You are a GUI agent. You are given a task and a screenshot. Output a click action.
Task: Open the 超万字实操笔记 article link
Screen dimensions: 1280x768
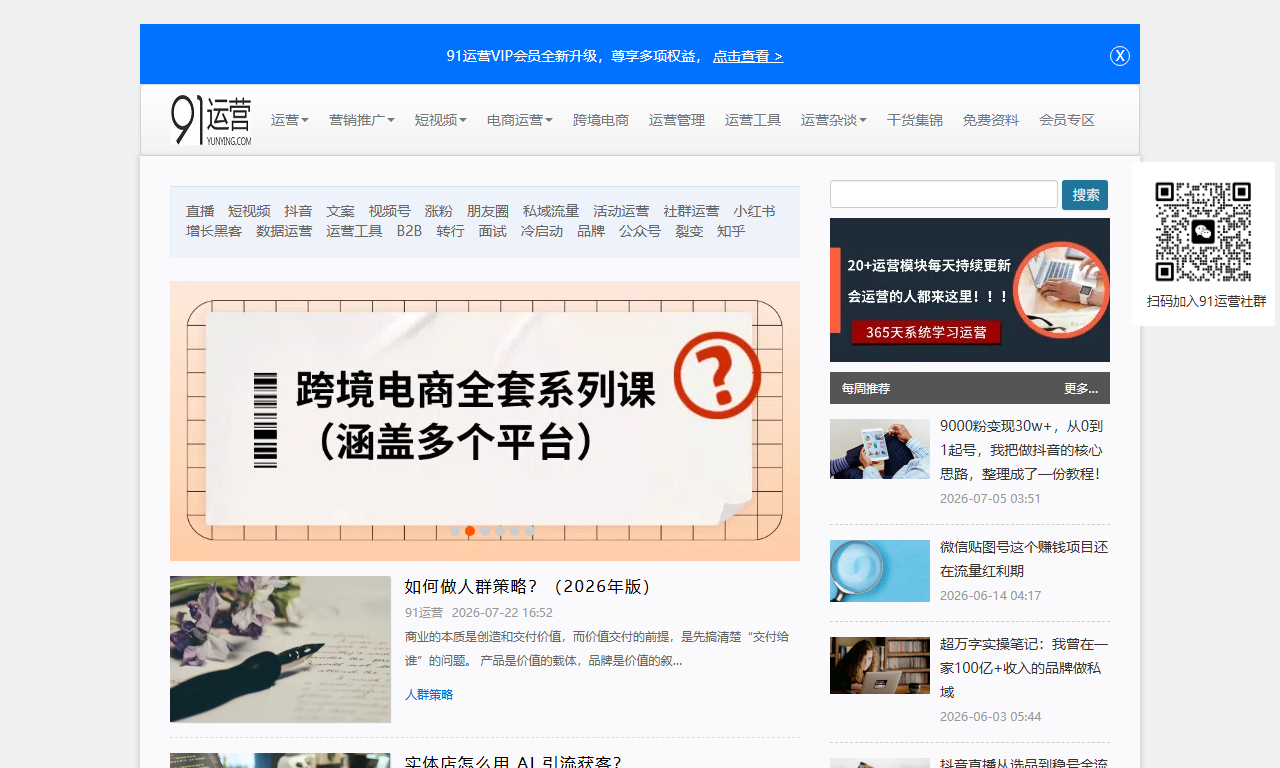click(1024, 668)
